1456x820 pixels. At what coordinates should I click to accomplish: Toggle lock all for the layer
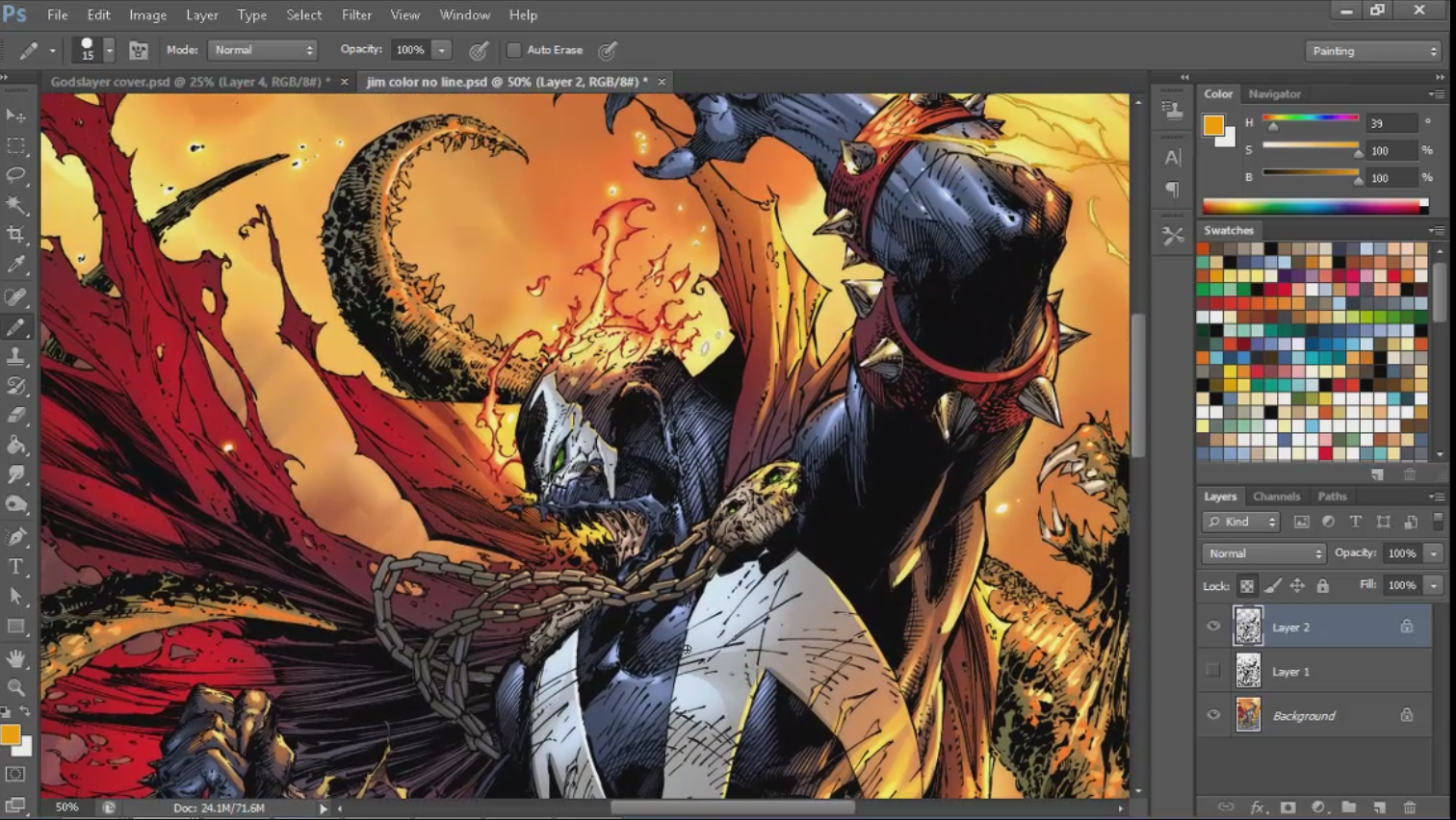coord(1323,585)
